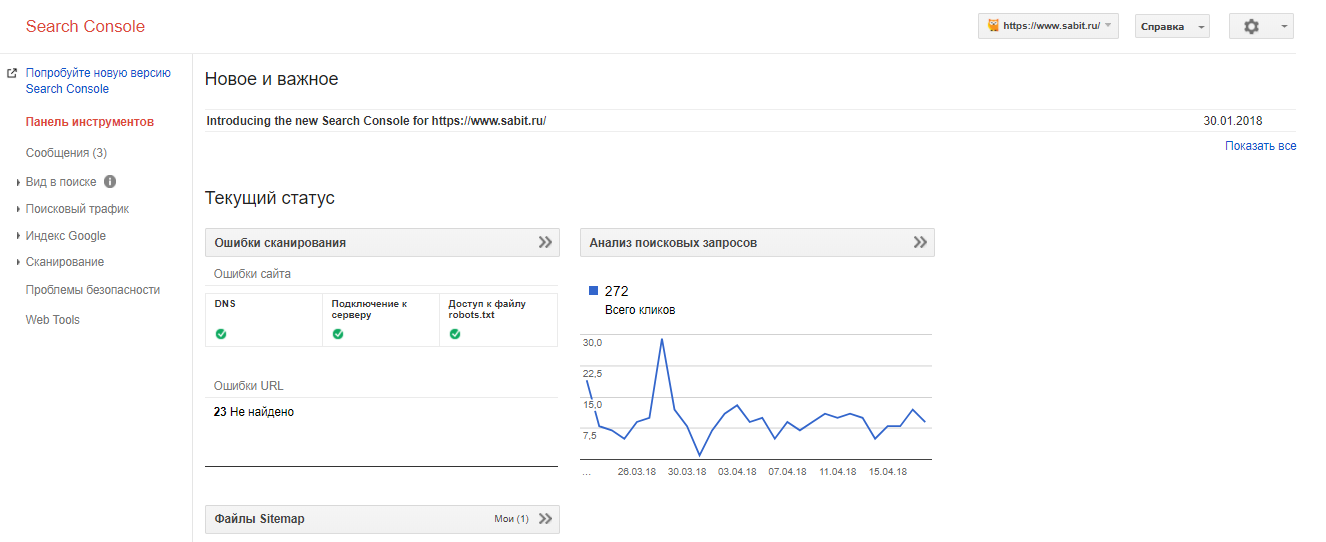
Task: Click the Показать все link
Action: coord(1260,146)
